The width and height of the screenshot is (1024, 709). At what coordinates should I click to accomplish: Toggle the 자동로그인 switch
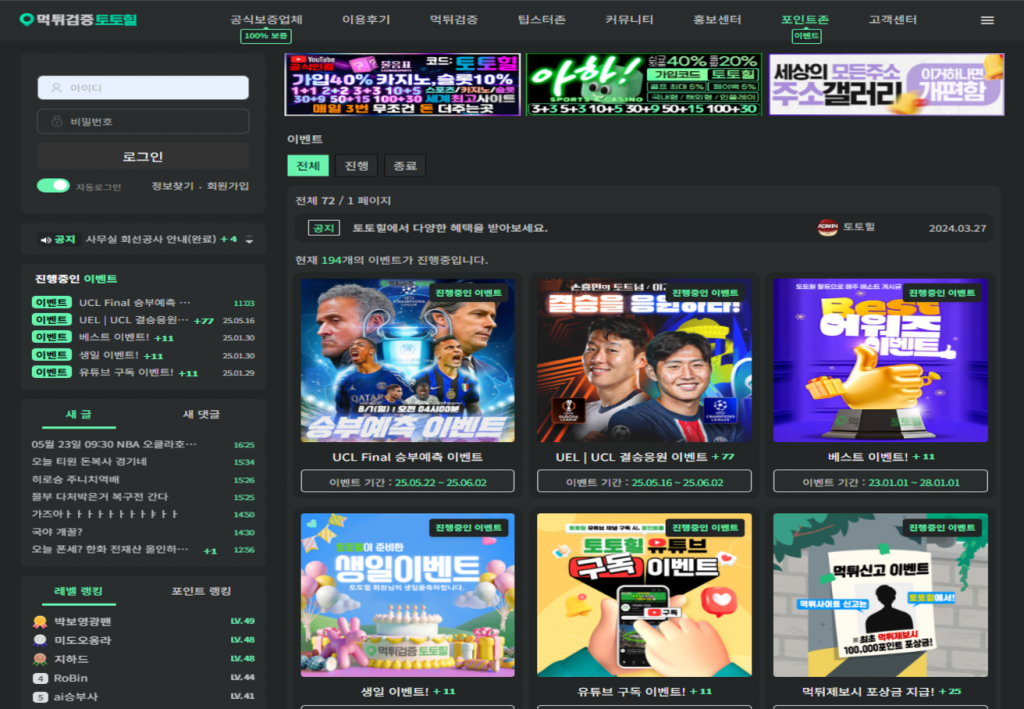(x=54, y=186)
